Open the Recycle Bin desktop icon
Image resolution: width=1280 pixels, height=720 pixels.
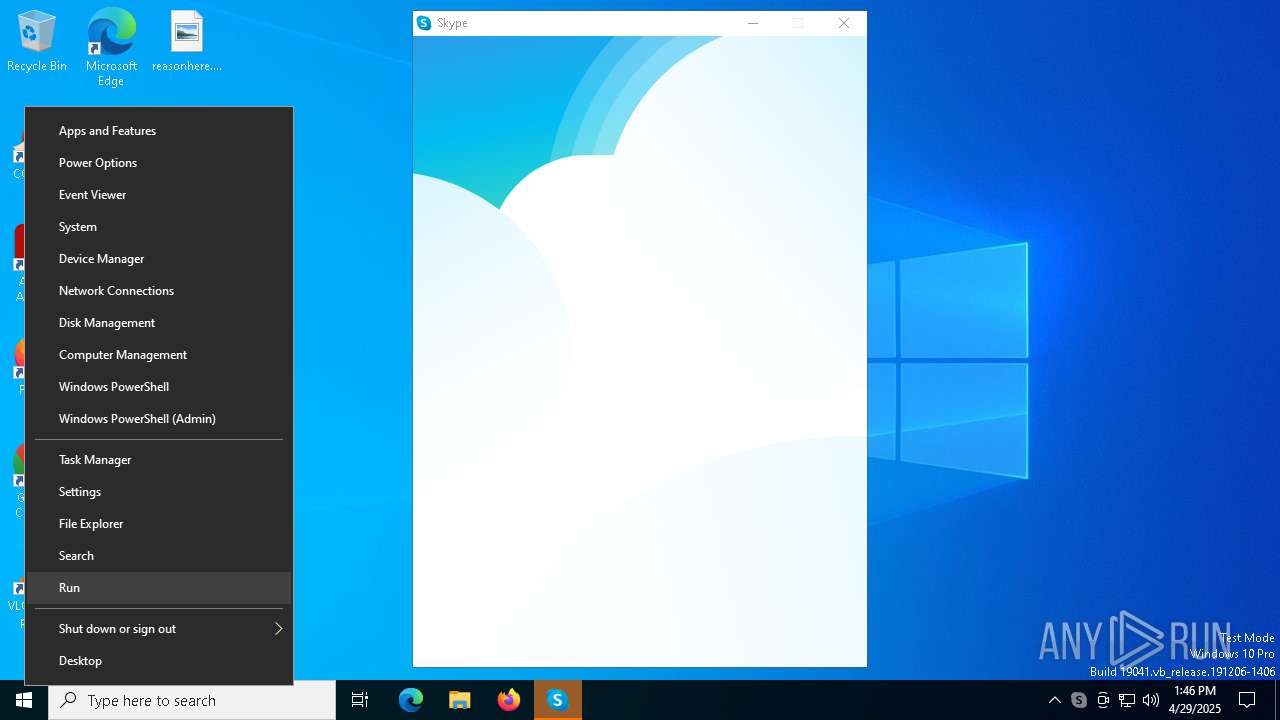point(37,42)
